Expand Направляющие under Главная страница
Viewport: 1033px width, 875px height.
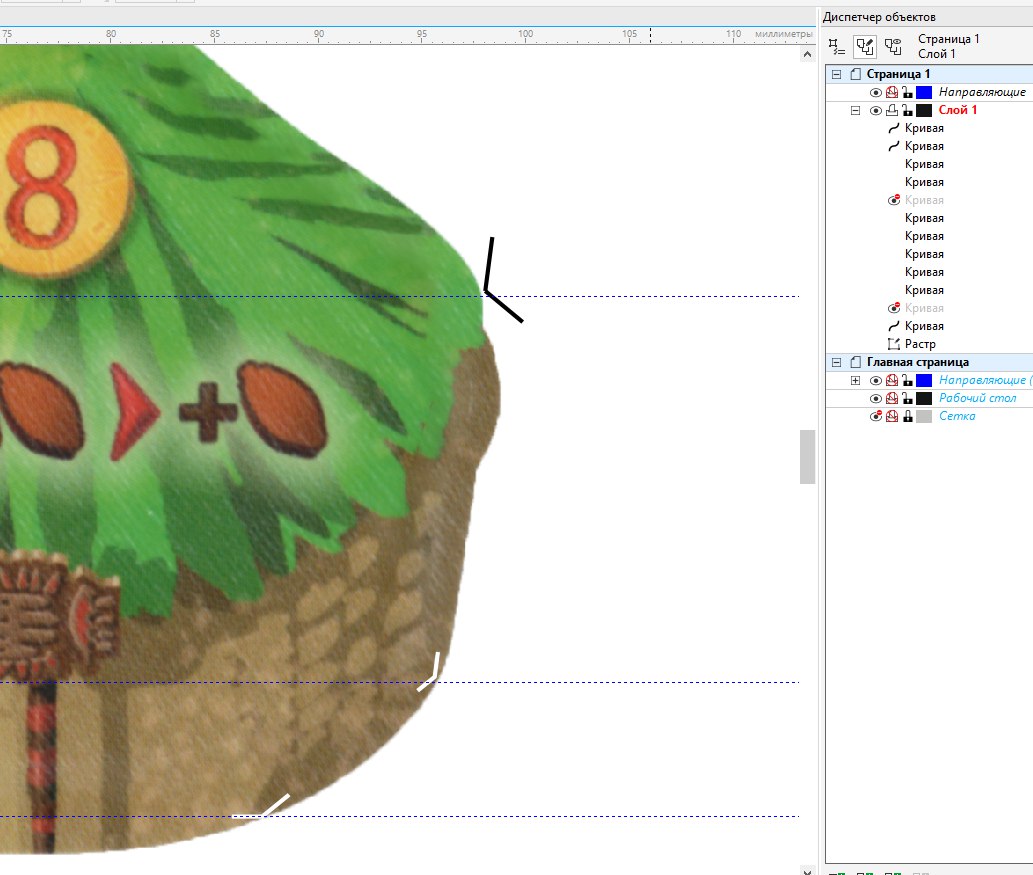[855, 380]
